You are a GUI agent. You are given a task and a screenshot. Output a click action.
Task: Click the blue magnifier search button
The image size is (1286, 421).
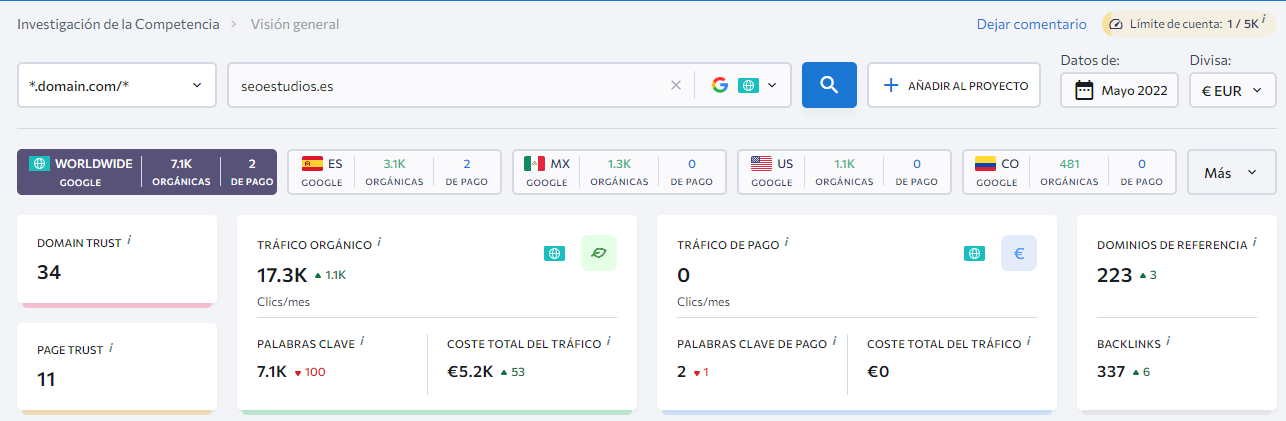(829, 85)
